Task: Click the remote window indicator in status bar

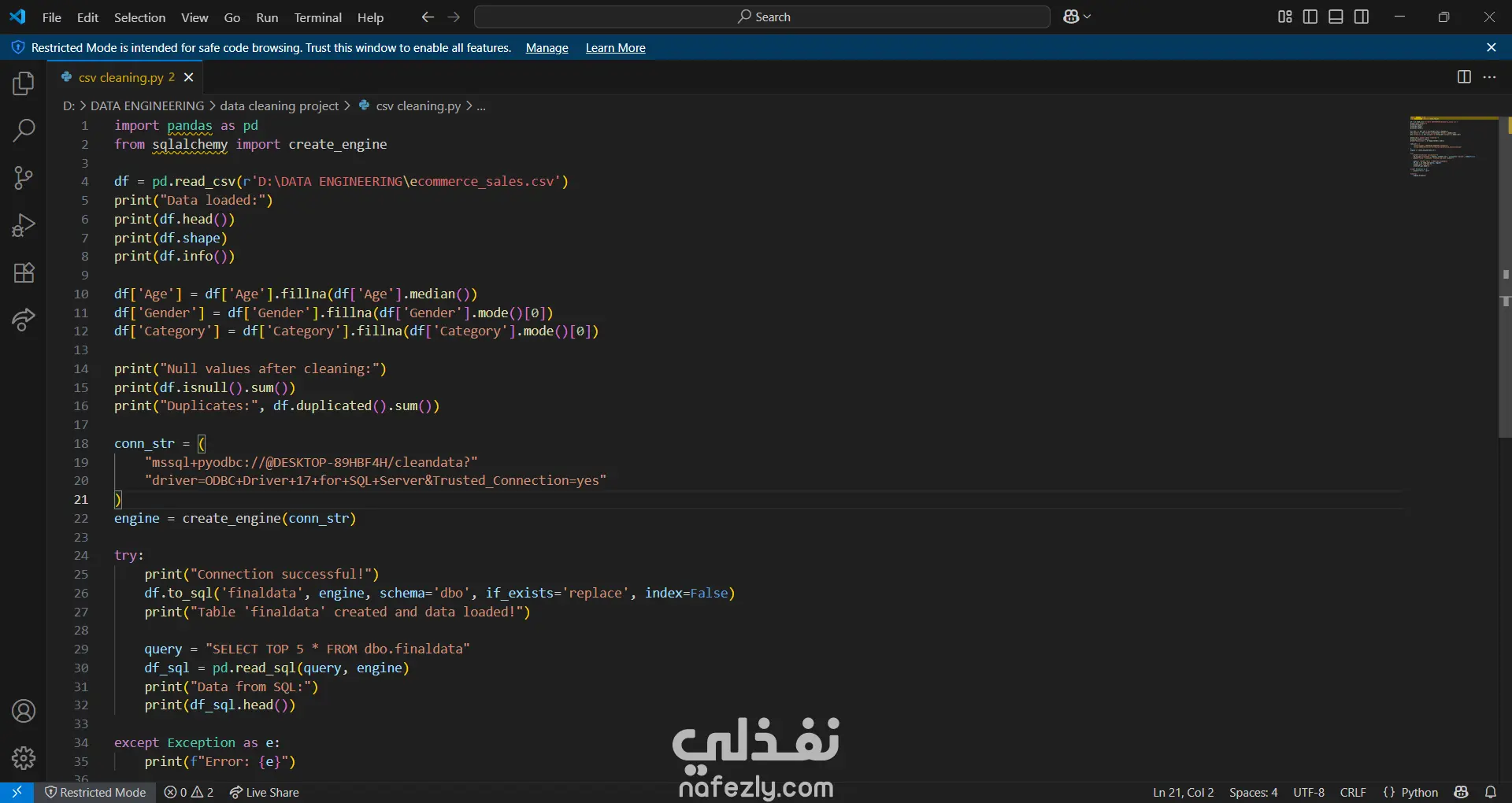Action: point(17,792)
